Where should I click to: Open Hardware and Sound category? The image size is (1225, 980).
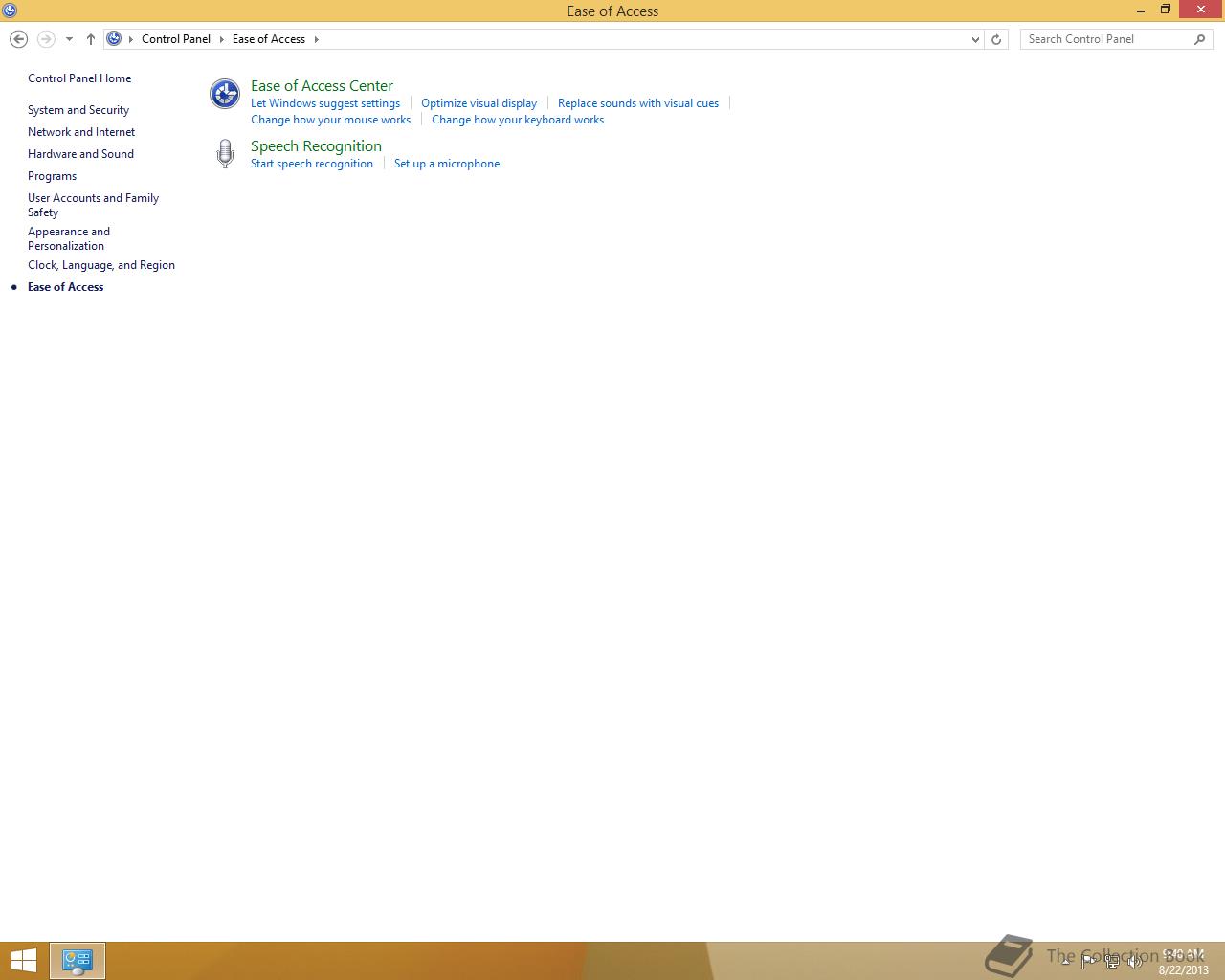pyautogui.click(x=80, y=154)
